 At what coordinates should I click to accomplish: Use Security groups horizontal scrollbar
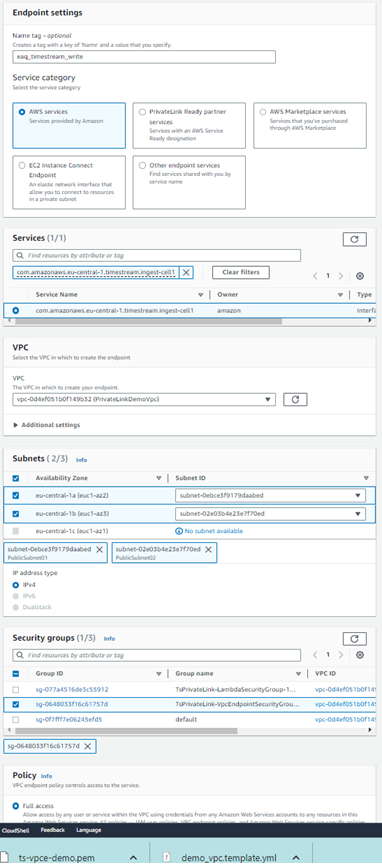[127, 731]
